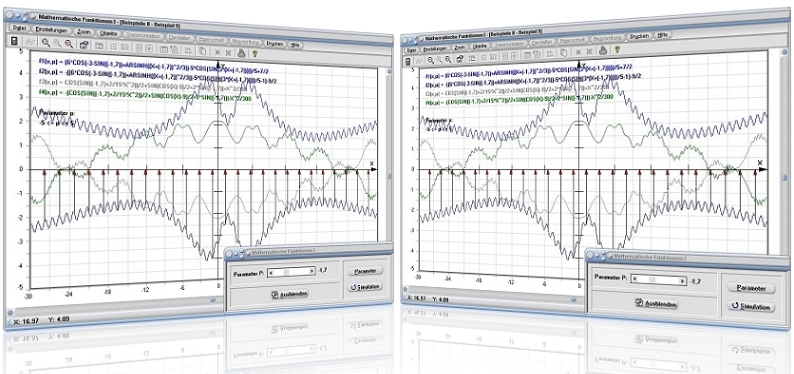
Task: Click Ausblenden button in left dialog
Action: pyautogui.click(x=290, y=294)
